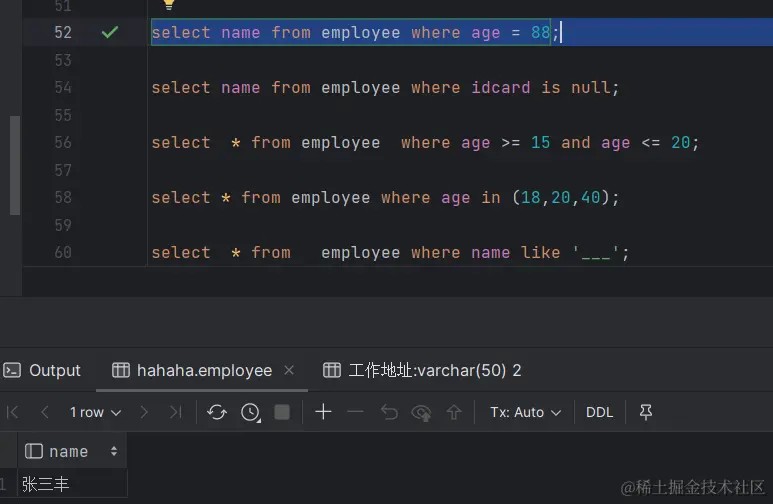Screen dimensions: 773x504
Task: Click the yellow lightbulb intention icon
Action: point(169,4)
